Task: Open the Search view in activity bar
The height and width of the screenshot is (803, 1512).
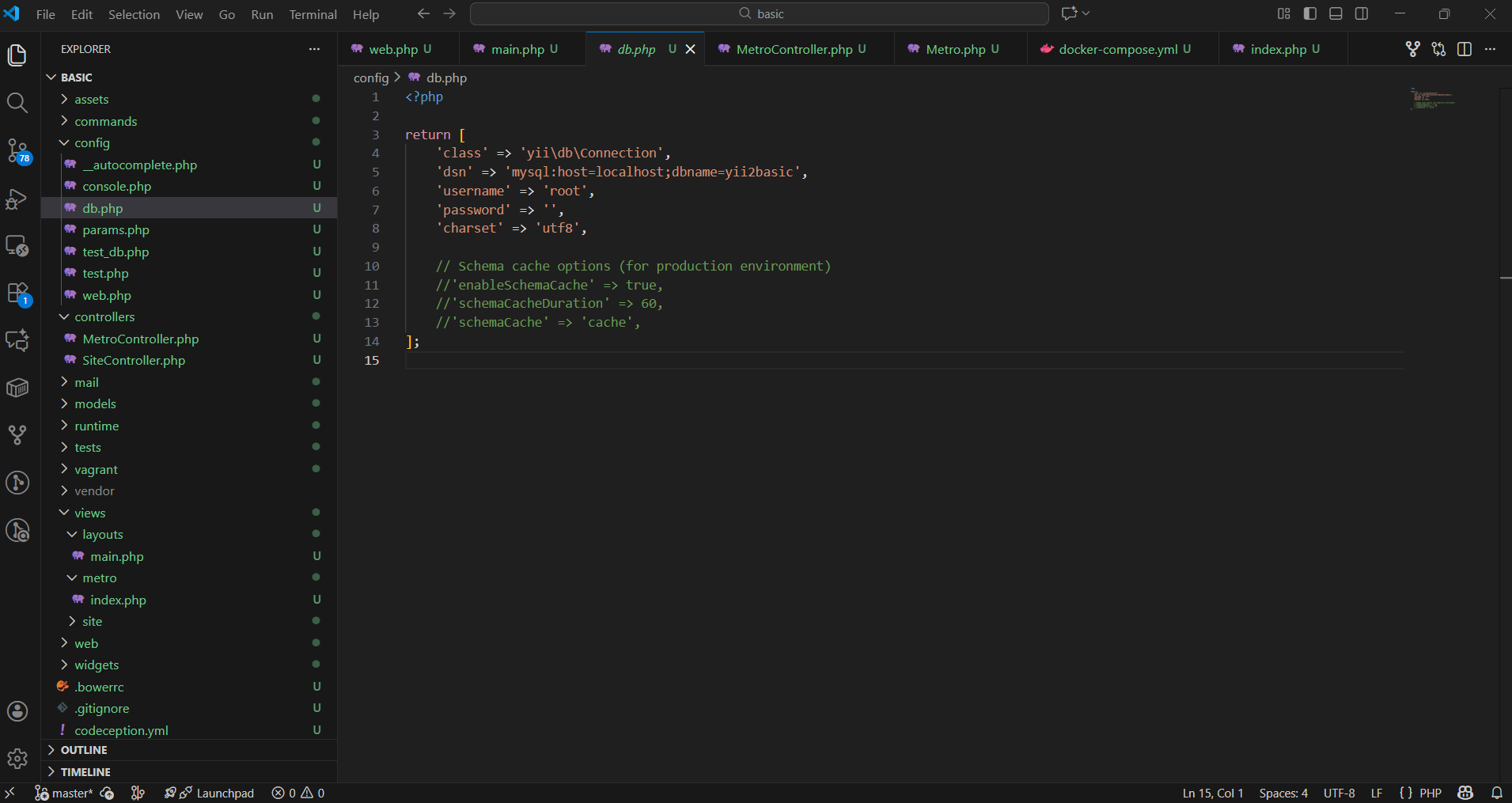Action: (x=17, y=103)
